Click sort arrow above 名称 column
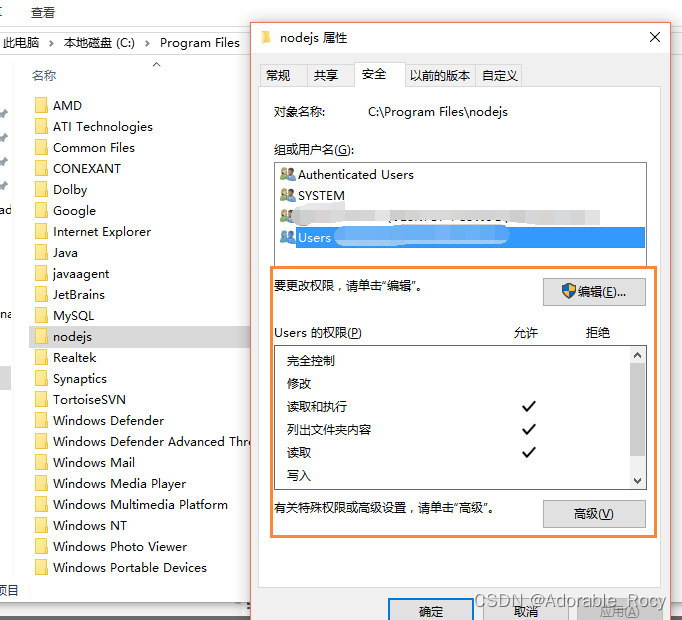This screenshot has width=682, height=620. point(157,64)
